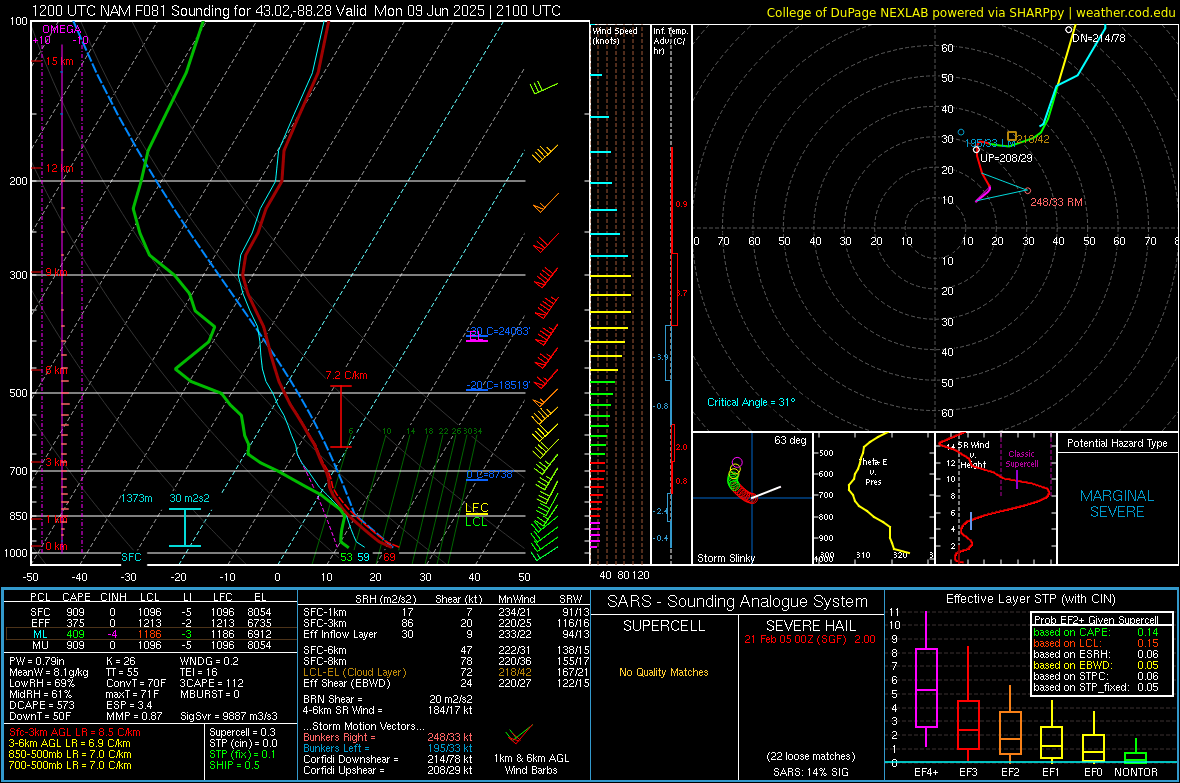Click the 21 Feb 05 00Z (SGF) match
Viewport: 1180px width, 783px height.
point(810,639)
